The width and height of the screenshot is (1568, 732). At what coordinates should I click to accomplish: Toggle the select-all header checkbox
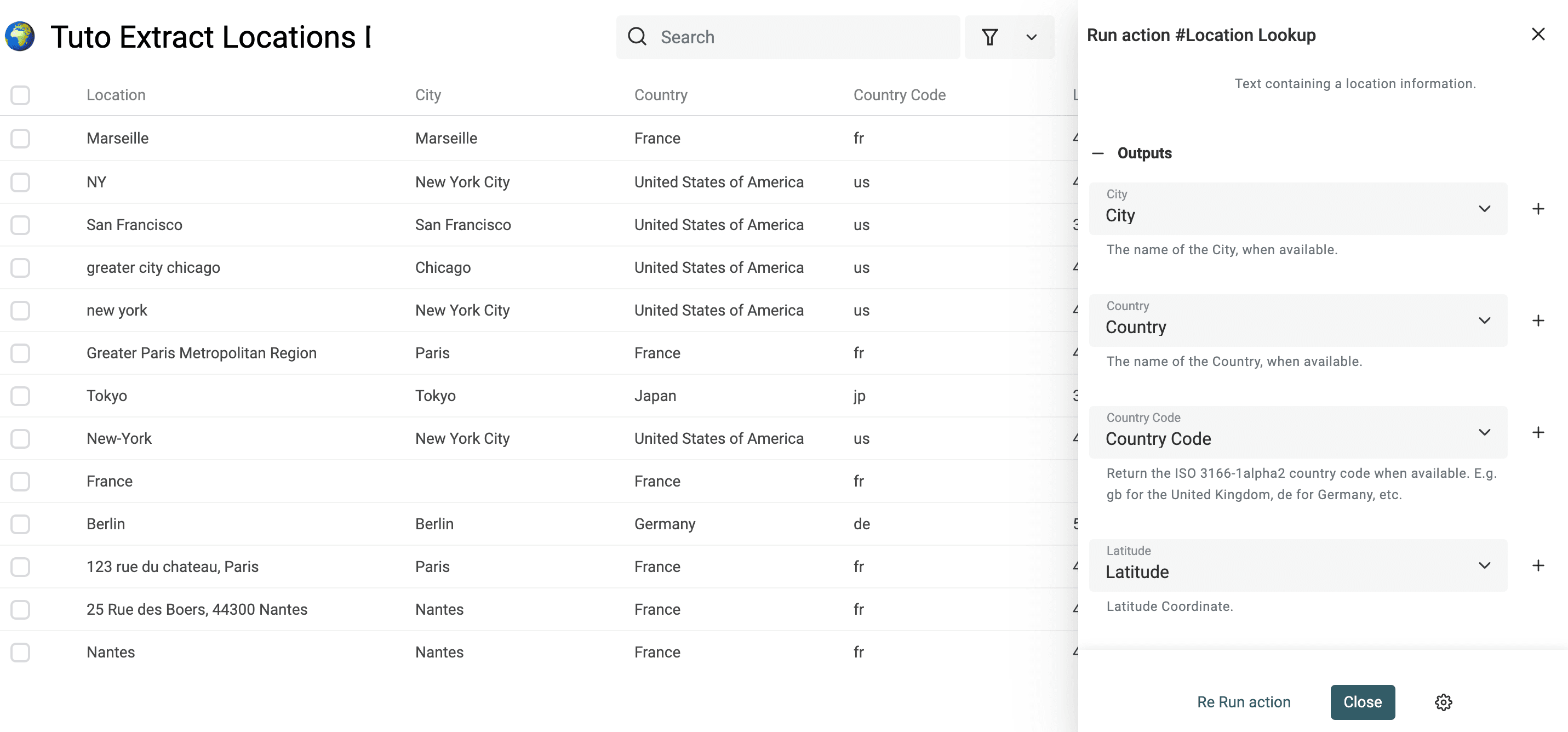pyautogui.click(x=20, y=95)
